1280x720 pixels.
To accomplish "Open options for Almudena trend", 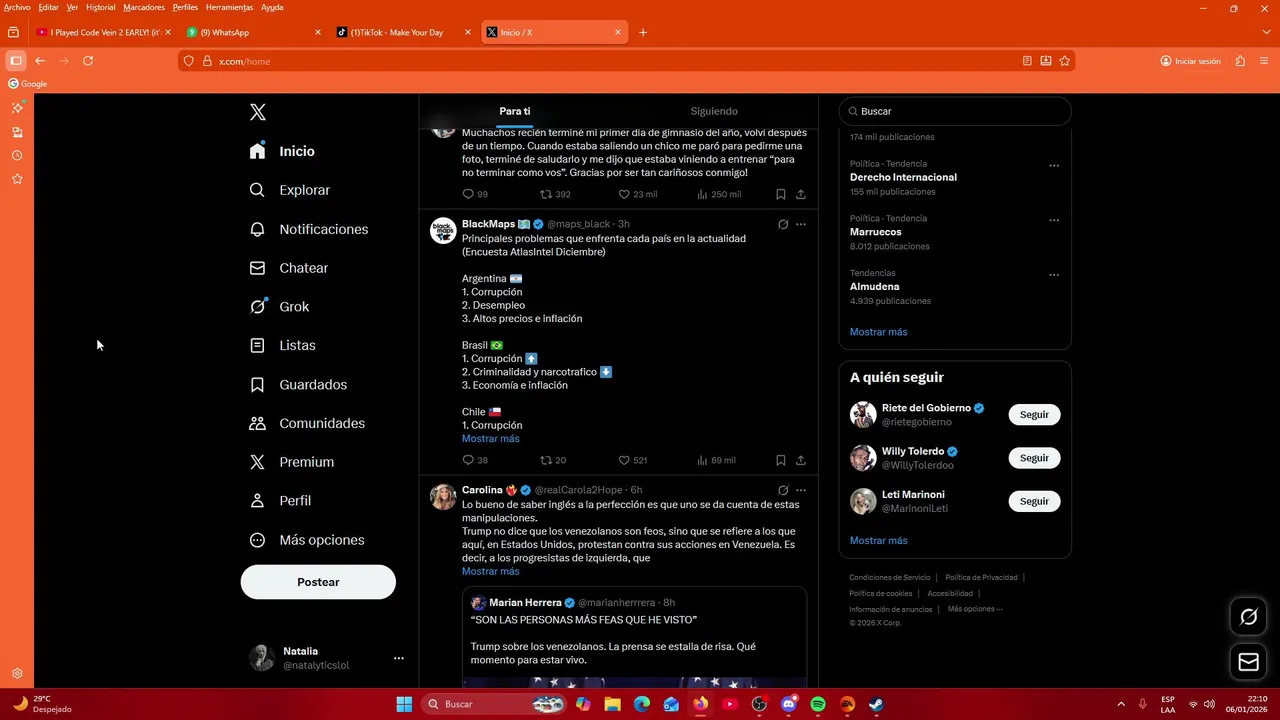I will (1054, 275).
